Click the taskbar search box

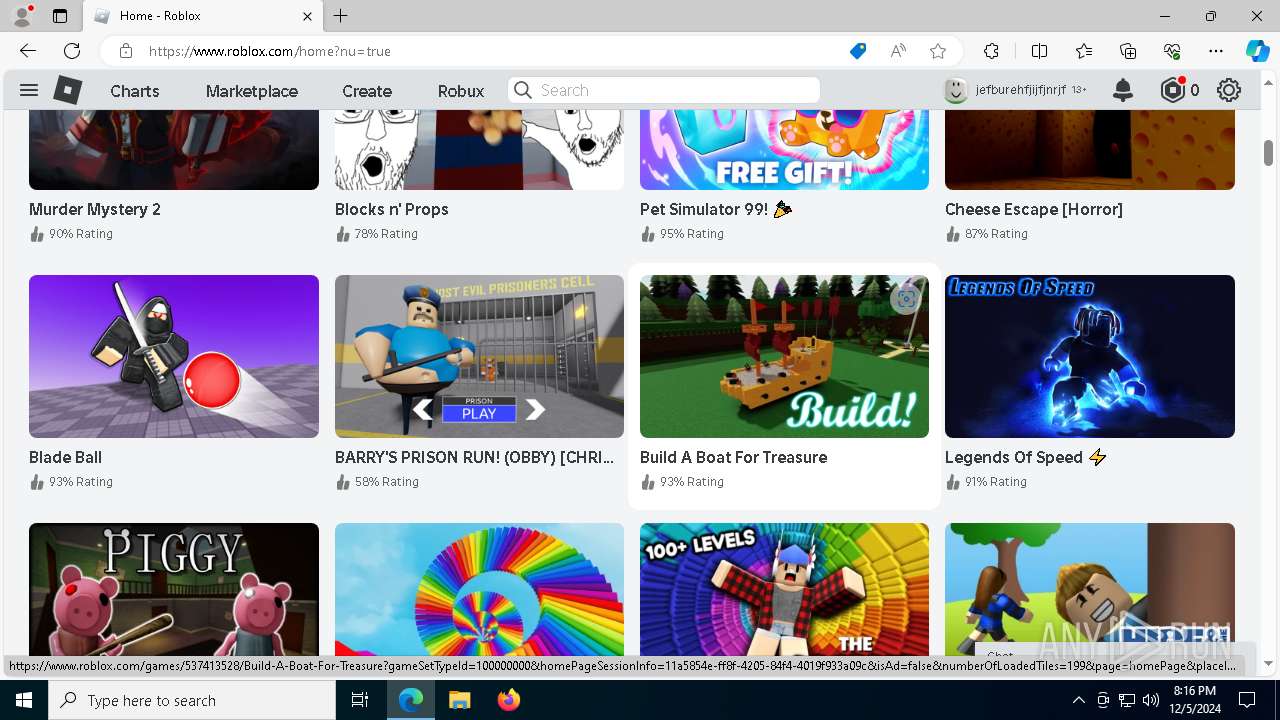pyautogui.click(x=192, y=700)
